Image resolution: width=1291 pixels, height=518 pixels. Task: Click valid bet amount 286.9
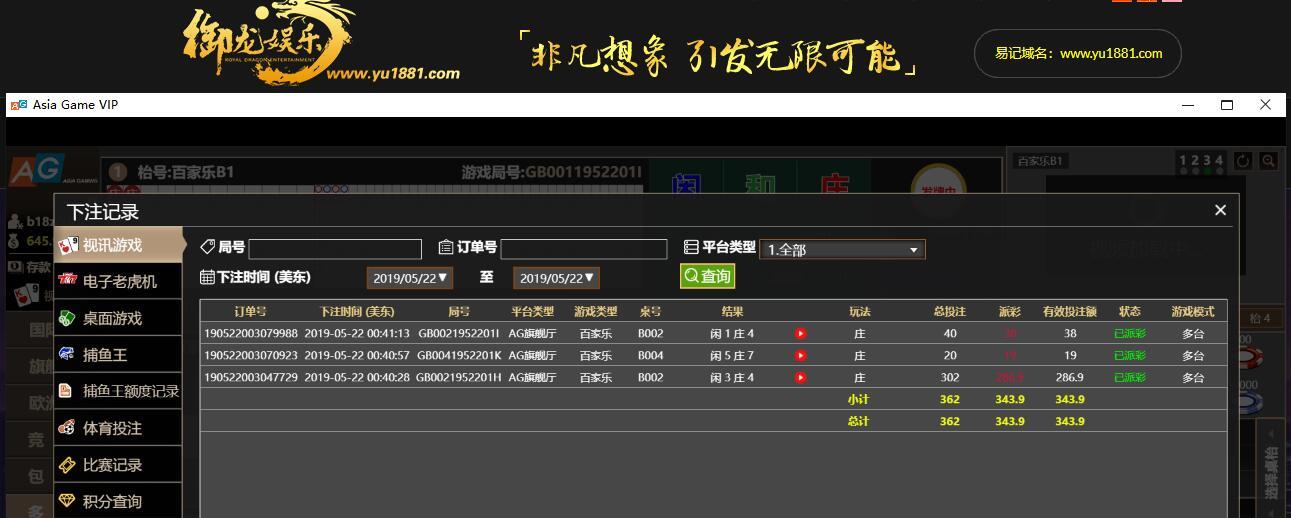click(1069, 377)
